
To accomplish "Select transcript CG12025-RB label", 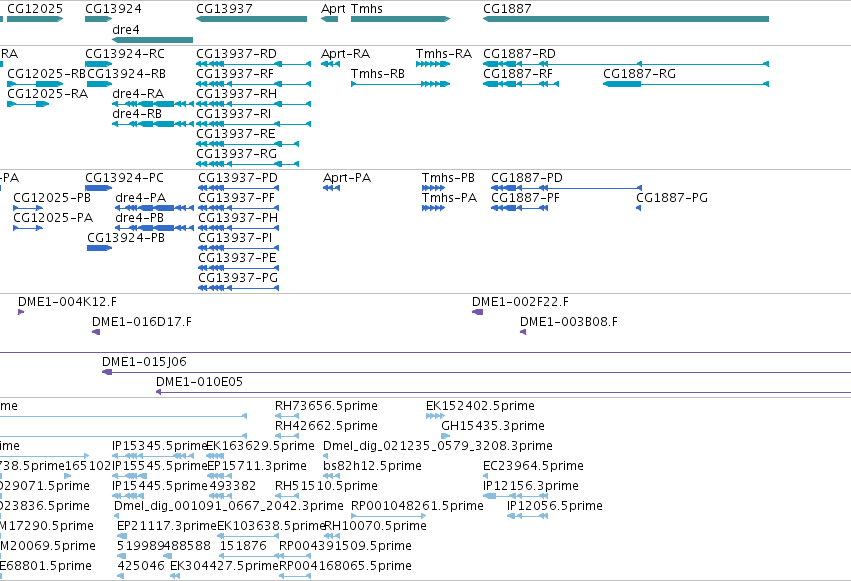I will [x=47, y=74].
